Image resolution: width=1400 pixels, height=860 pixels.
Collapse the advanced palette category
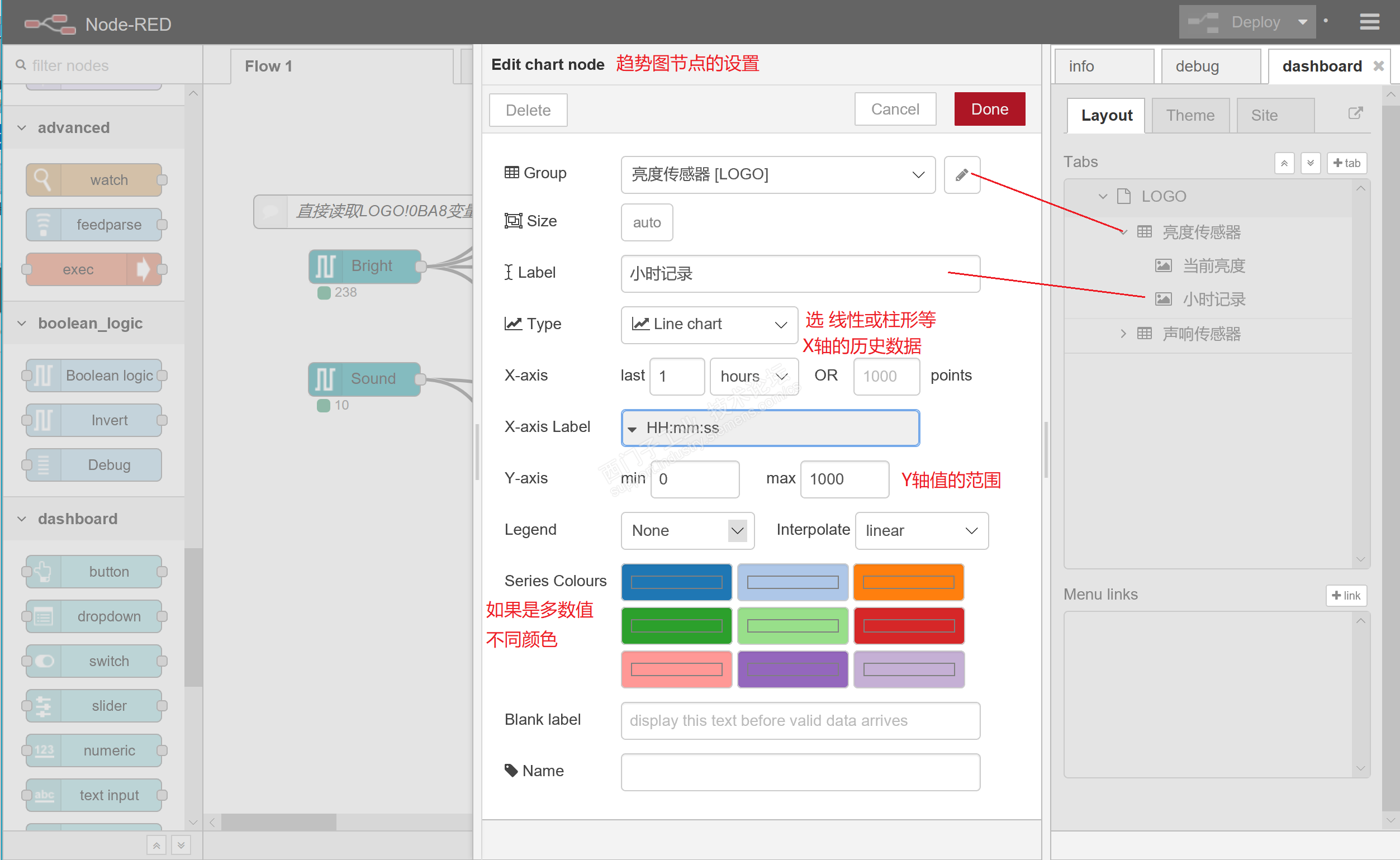22,128
